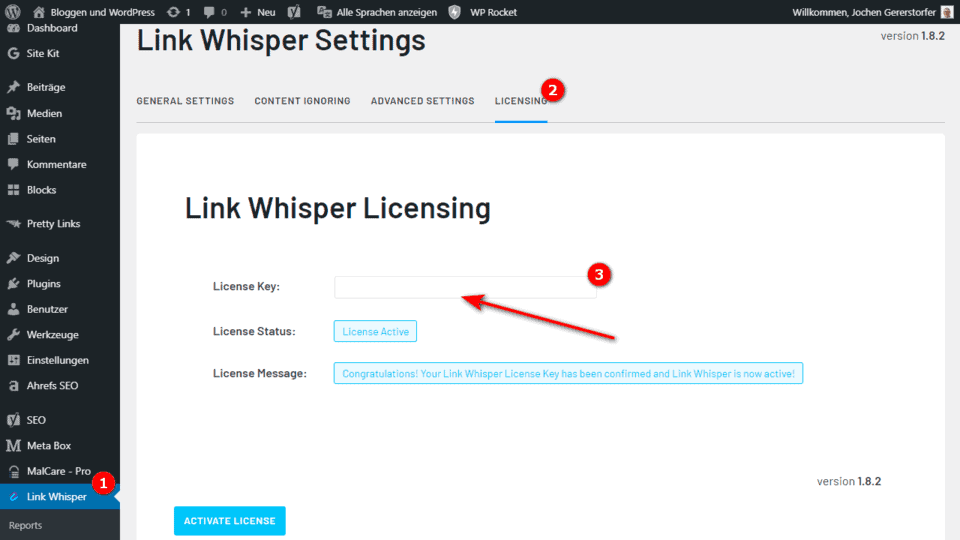Open the Alle Sprachen anzeigen language menu
This screenshot has width=960, height=540.
coord(377,12)
